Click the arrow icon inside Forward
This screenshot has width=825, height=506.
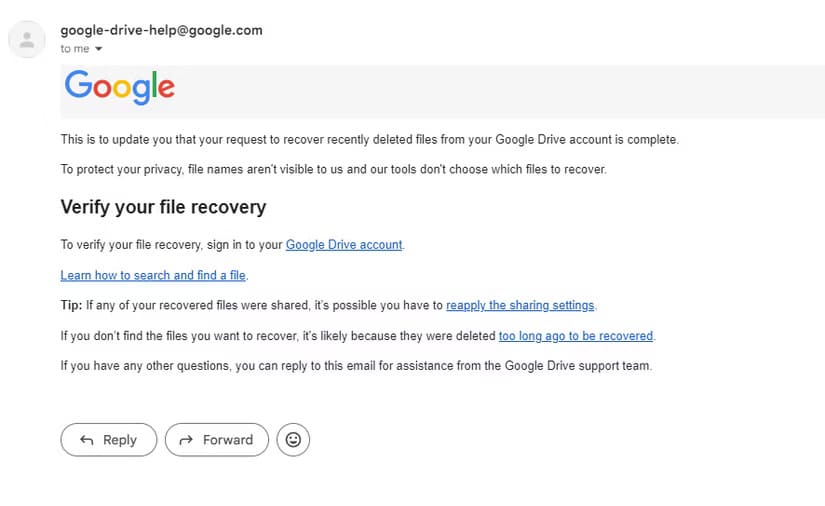click(186, 440)
